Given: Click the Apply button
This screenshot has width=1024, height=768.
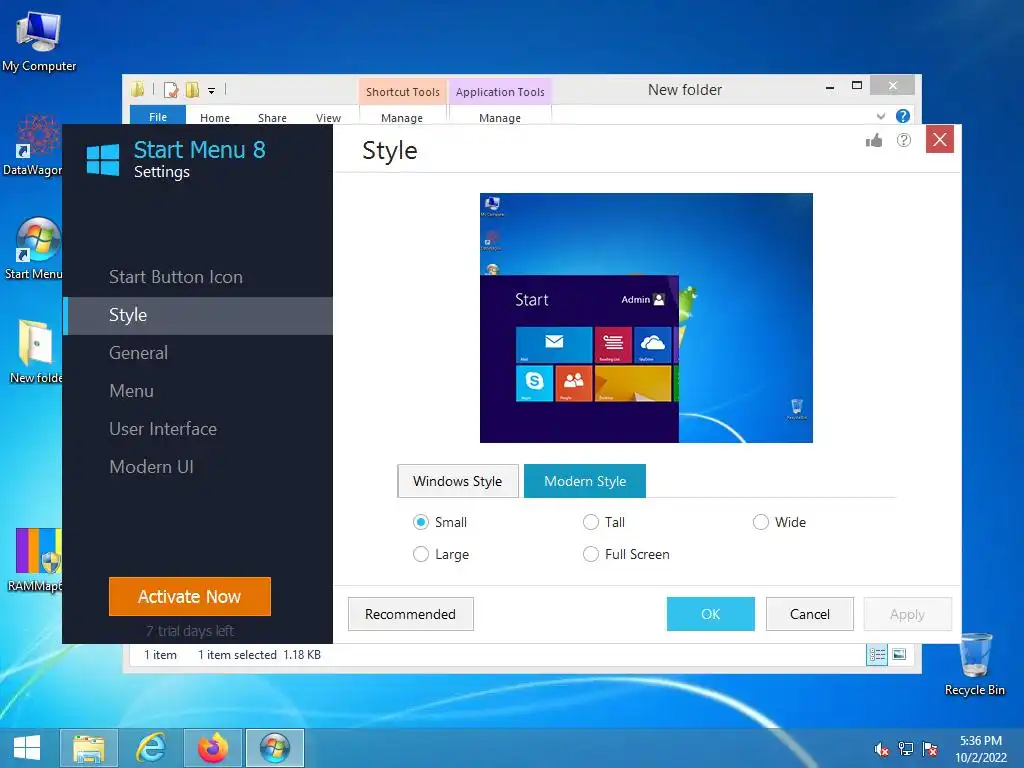Looking at the screenshot, I should pyautogui.click(x=908, y=614).
